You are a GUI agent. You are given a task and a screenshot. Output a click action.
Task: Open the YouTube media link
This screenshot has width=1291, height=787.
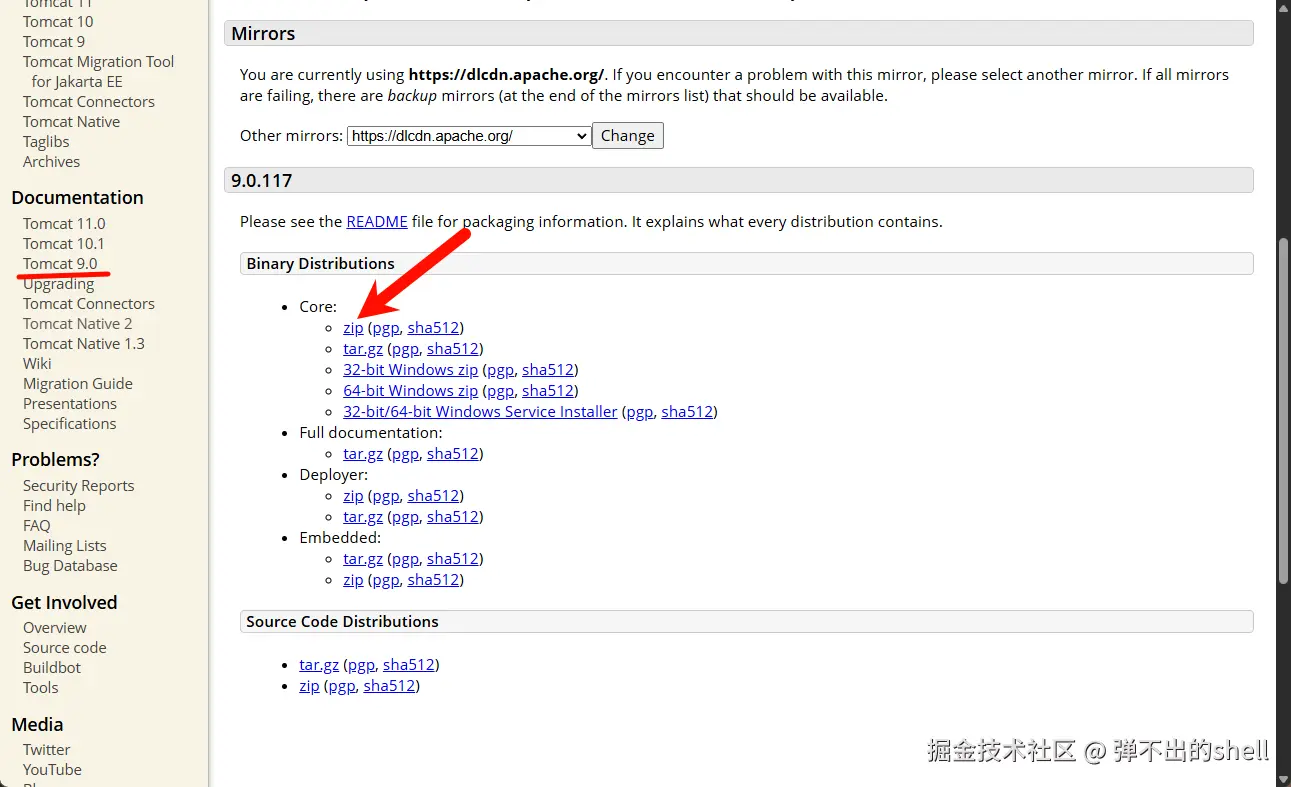tap(53, 769)
